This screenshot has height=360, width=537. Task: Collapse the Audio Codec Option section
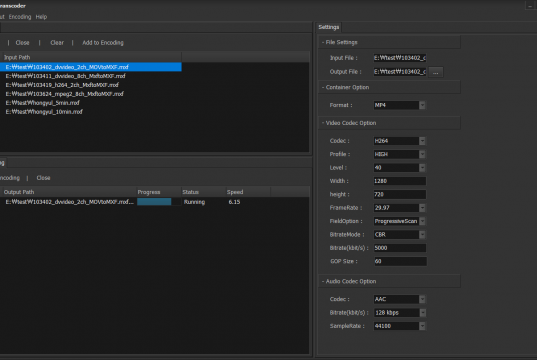click(389, 281)
